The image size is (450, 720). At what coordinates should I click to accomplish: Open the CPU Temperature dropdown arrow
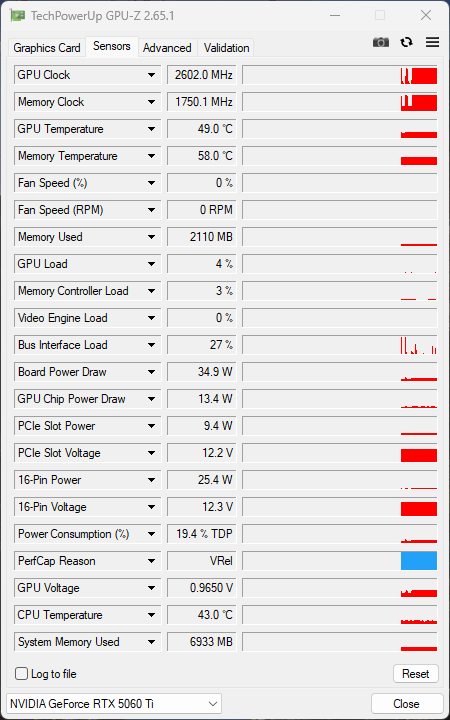pyautogui.click(x=151, y=615)
